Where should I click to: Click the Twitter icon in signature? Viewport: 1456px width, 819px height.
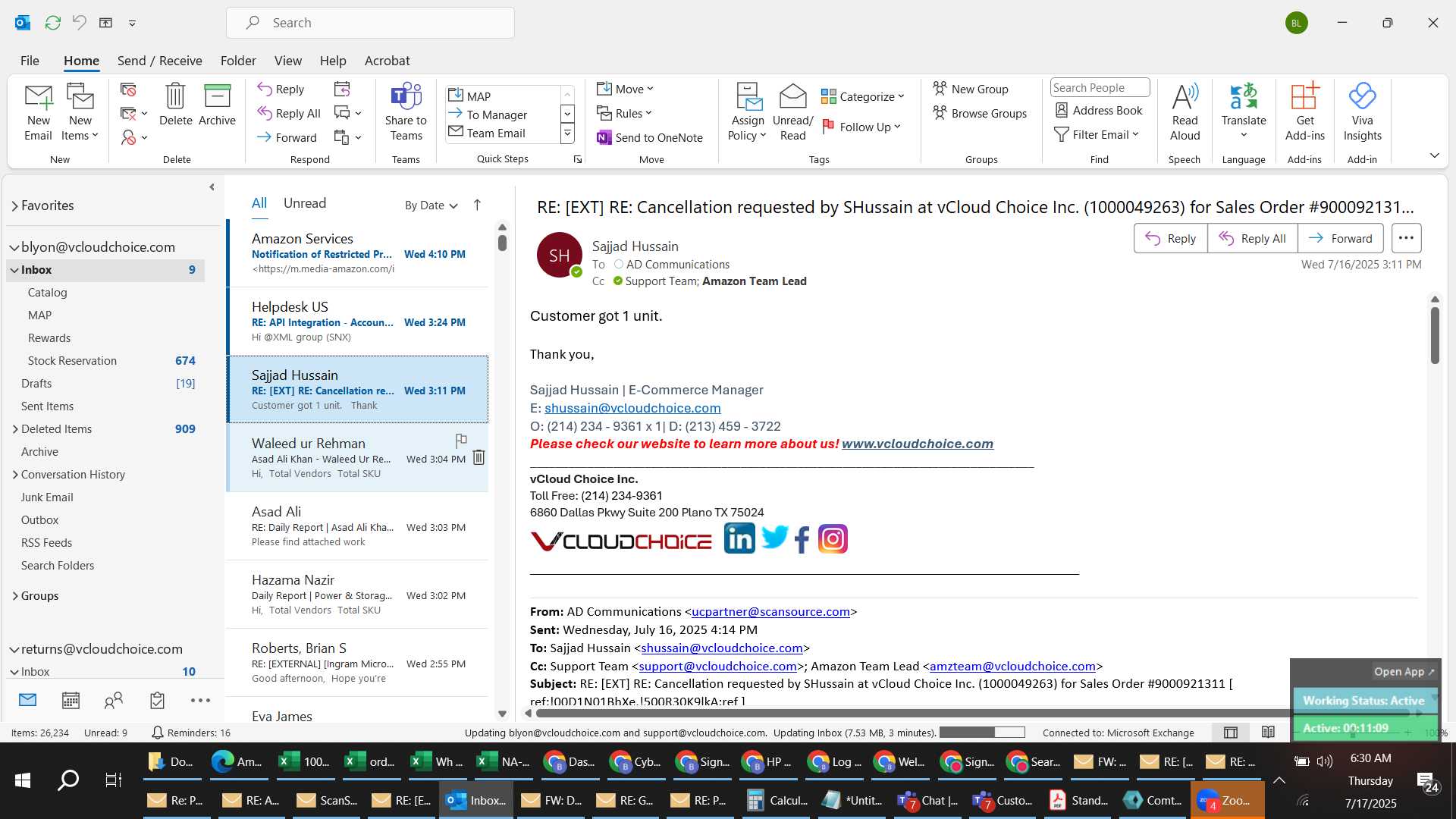click(x=774, y=537)
